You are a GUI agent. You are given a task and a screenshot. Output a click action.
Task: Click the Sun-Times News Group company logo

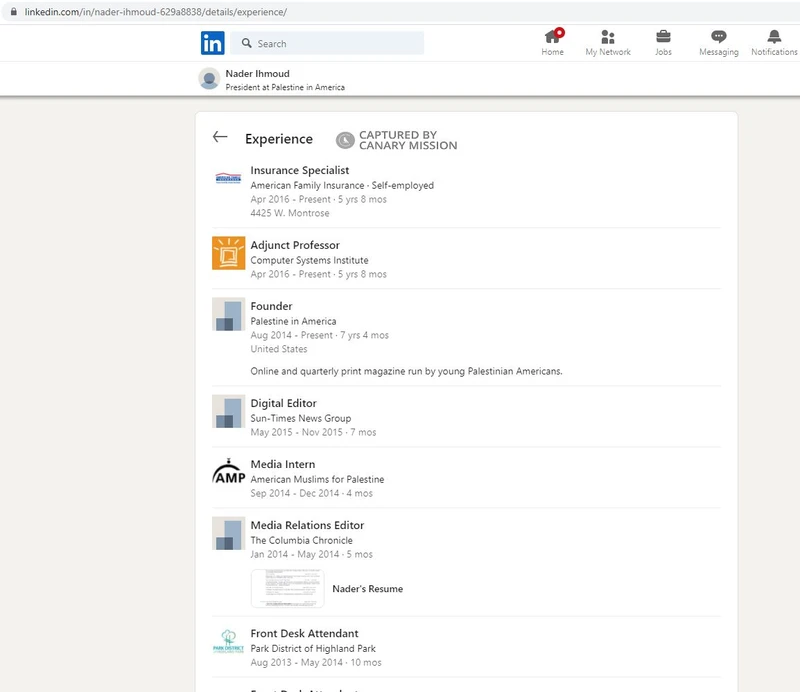coord(228,411)
